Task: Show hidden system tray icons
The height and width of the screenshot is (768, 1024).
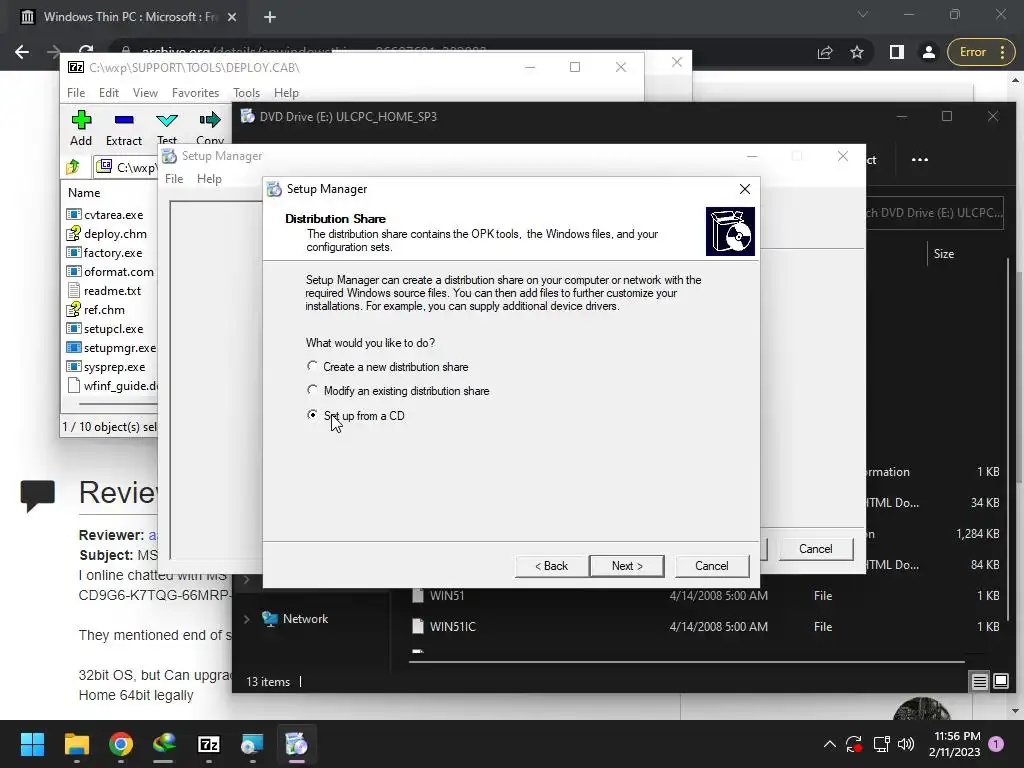Action: pyautogui.click(x=829, y=744)
